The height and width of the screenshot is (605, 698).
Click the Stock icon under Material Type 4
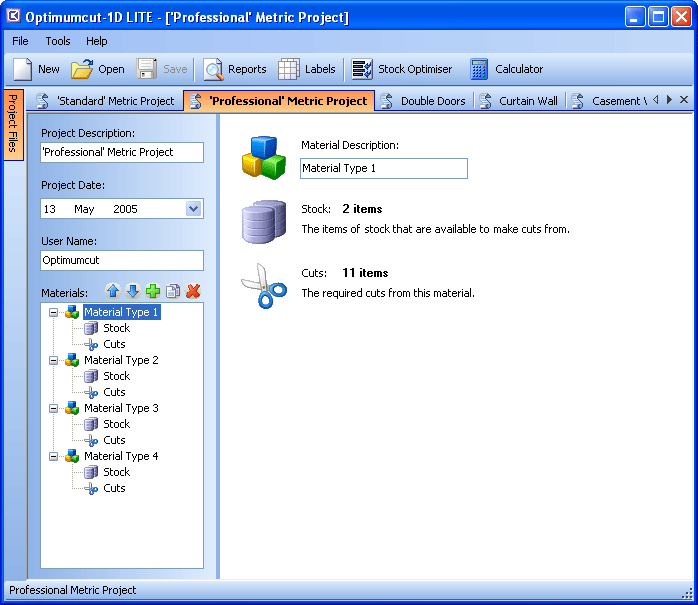(91, 472)
